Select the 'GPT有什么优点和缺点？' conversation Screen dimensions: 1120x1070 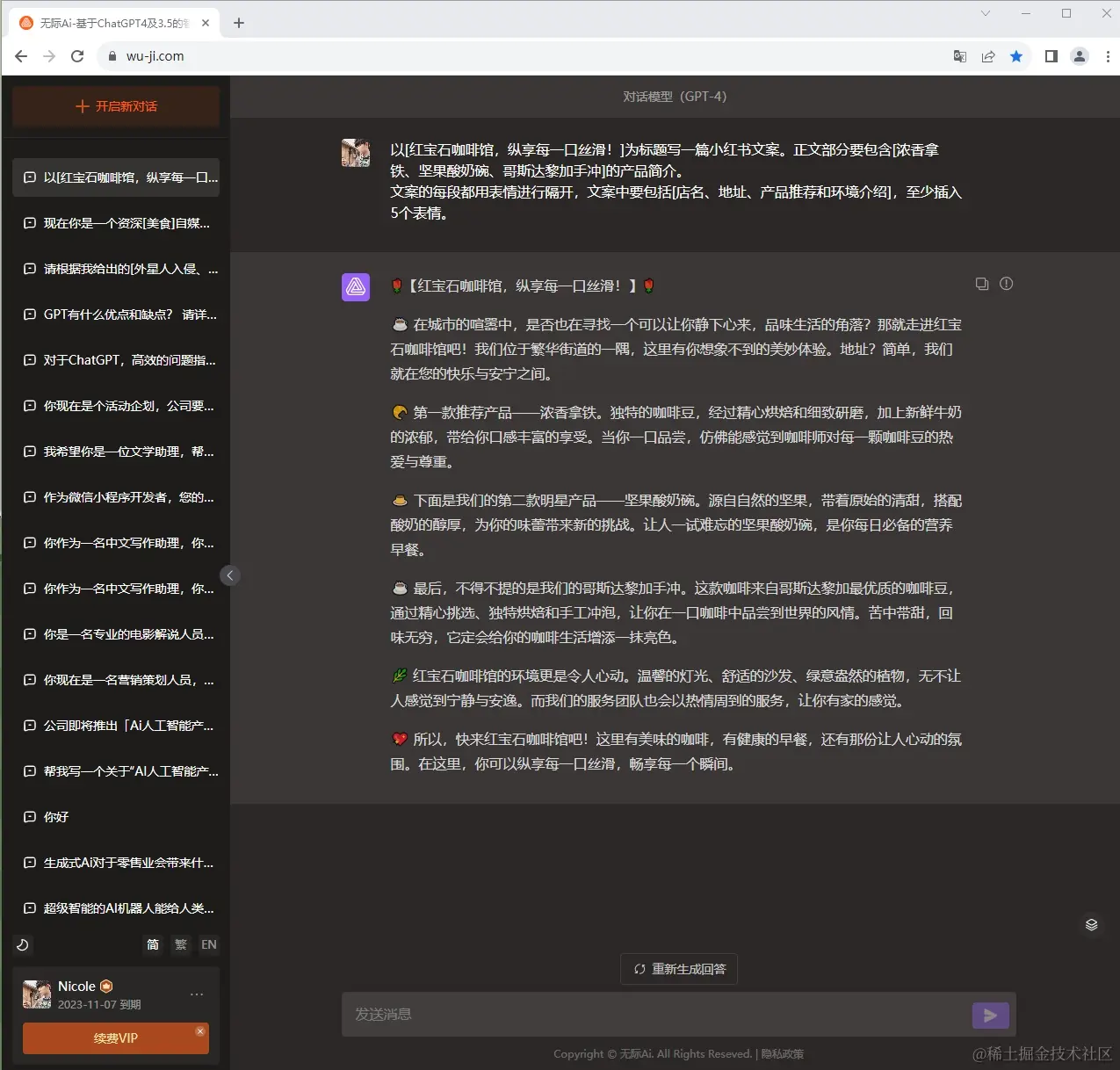115,314
